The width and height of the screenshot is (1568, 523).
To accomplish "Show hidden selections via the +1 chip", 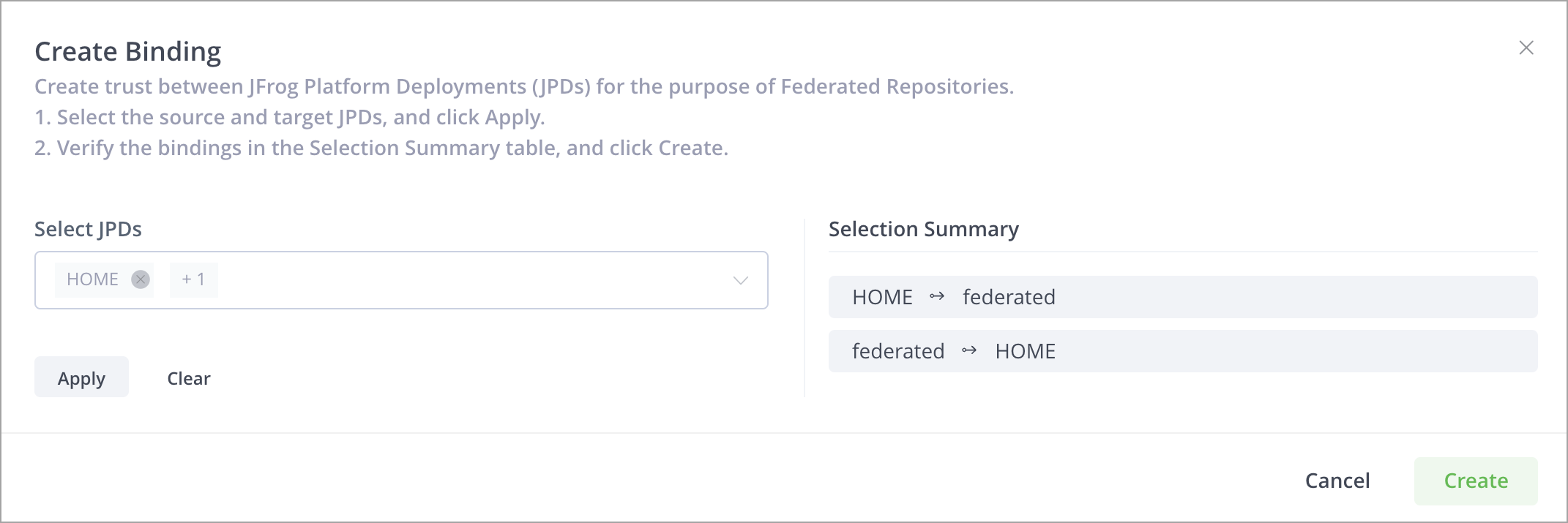I will tap(193, 279).
